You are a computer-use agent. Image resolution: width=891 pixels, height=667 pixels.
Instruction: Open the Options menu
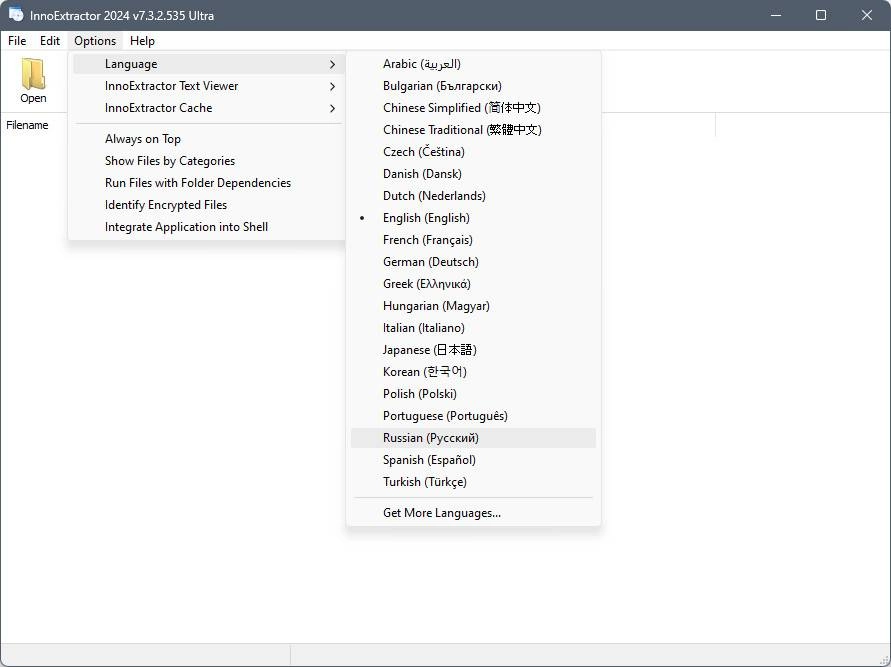(x=95, y=41)
